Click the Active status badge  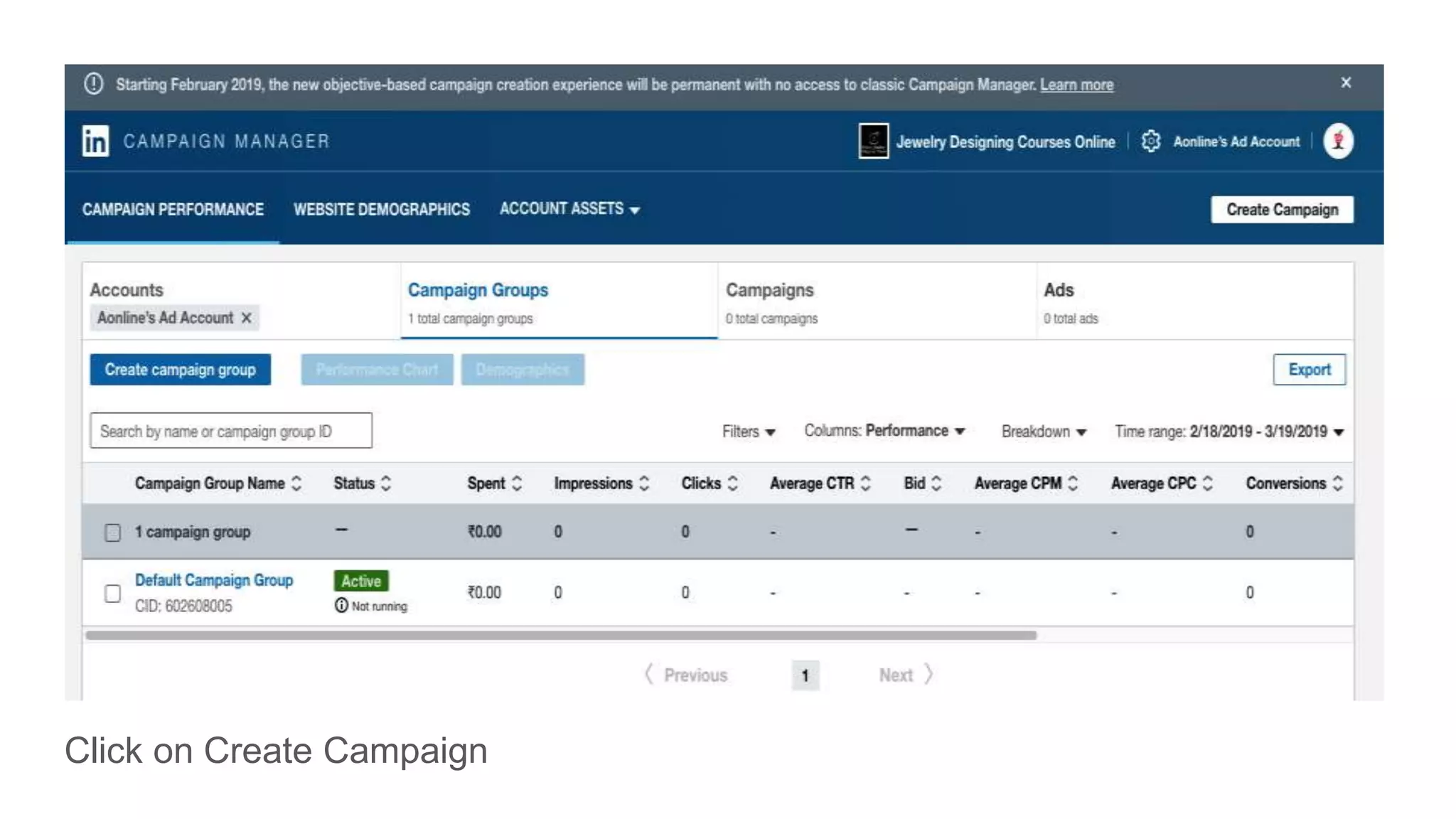[x=361, y=581]
